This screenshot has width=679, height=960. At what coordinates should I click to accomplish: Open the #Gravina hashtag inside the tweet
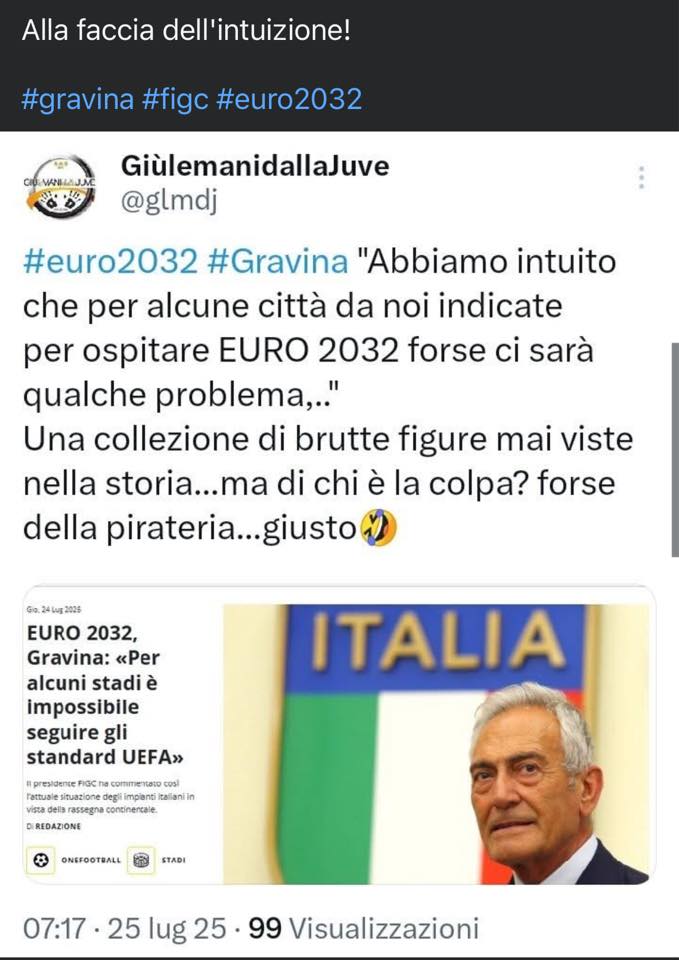tap(277, 261)
